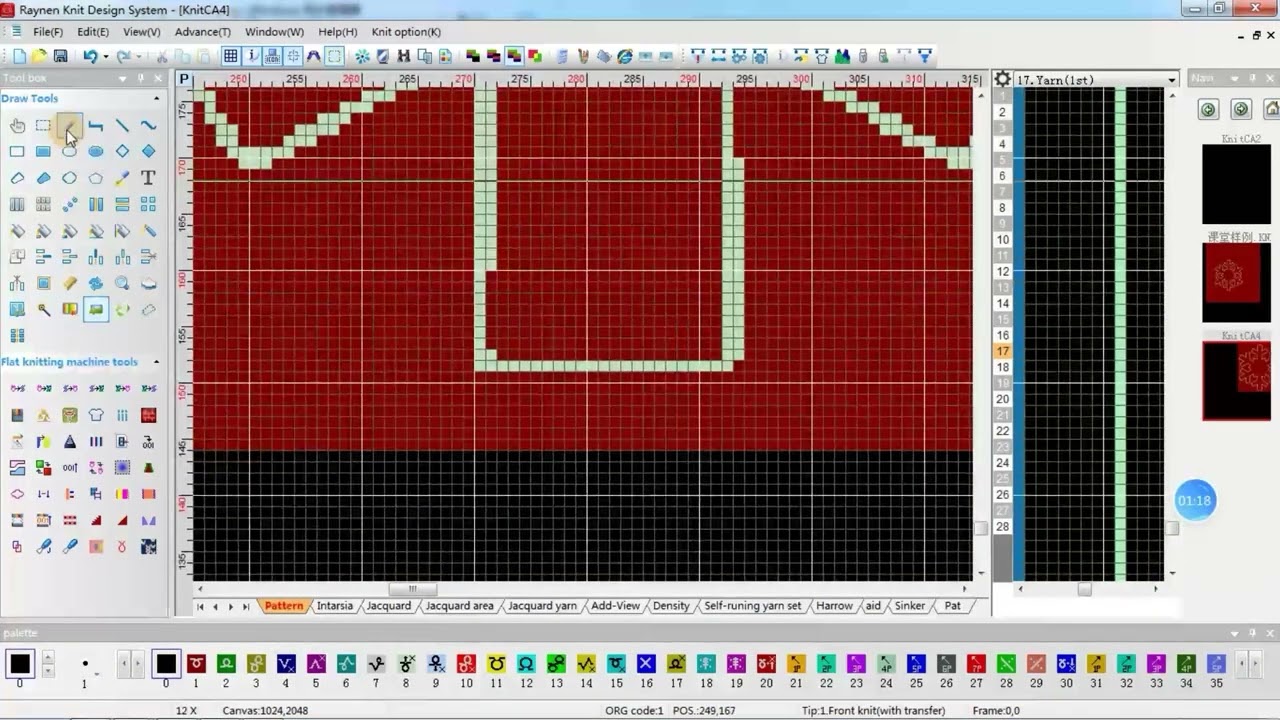Screen dimensions: 1280x720
Task: Select yarn row number 17
Action: click(x=1003, y=351)
